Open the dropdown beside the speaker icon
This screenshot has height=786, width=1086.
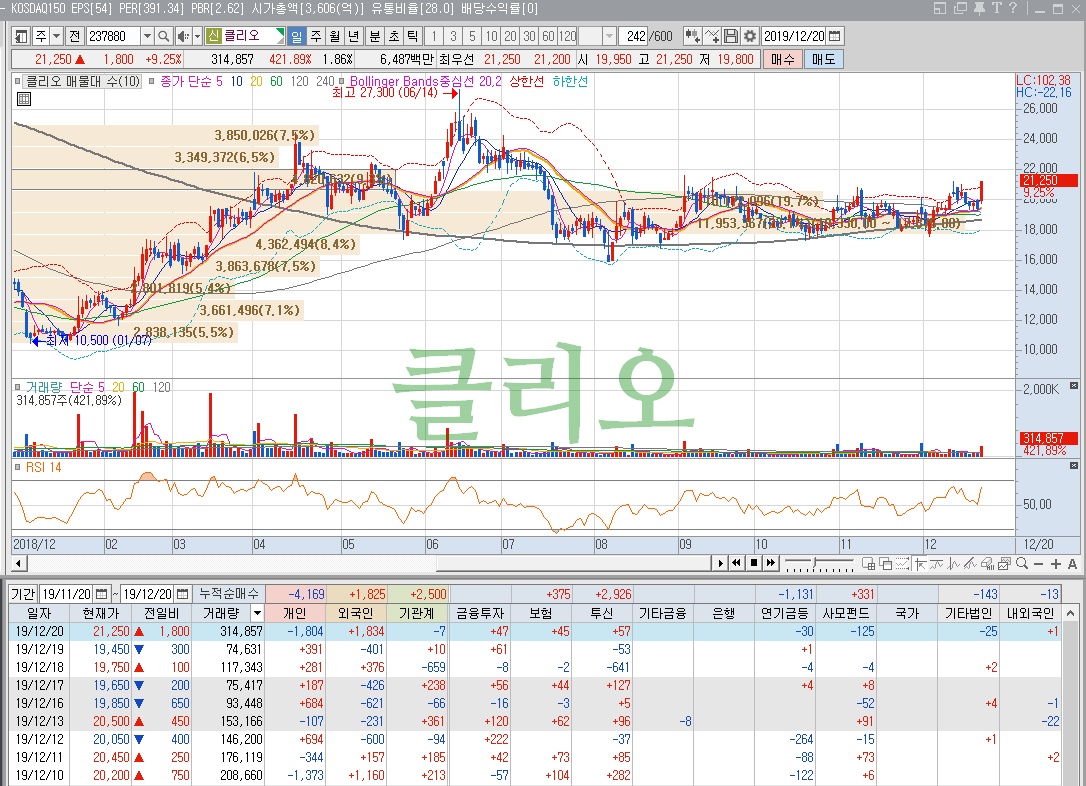pos(197,36)
